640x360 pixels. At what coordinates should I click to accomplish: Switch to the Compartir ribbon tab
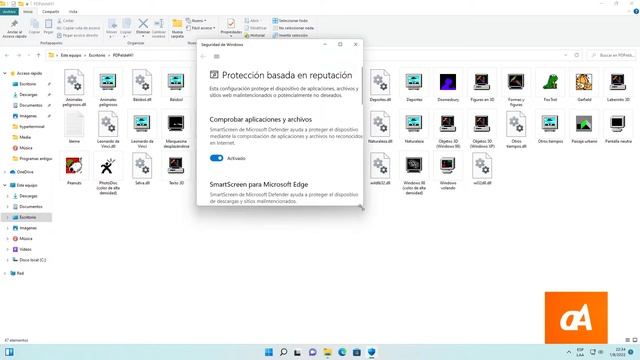click(51, 12)
